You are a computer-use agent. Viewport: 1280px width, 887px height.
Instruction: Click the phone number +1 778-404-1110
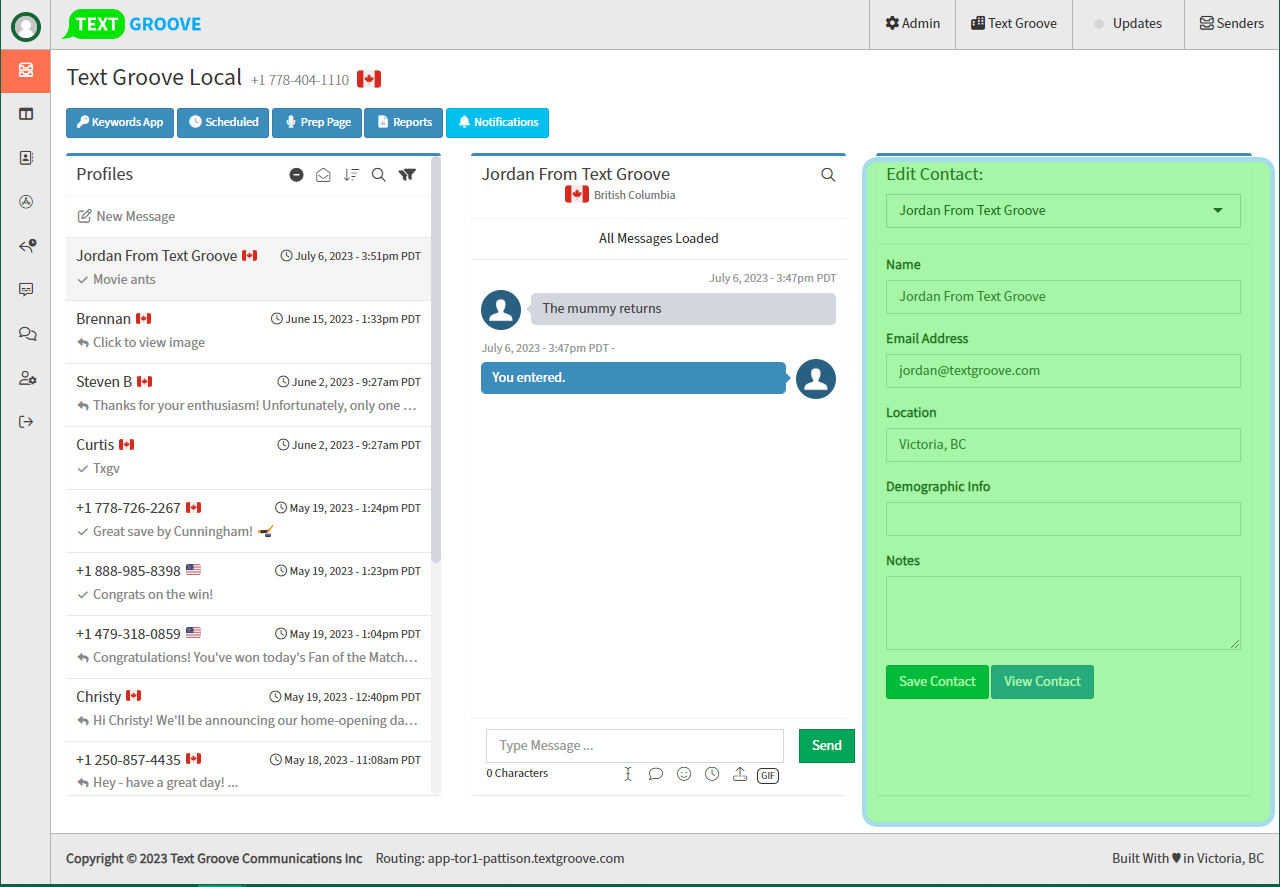[300, 80]
